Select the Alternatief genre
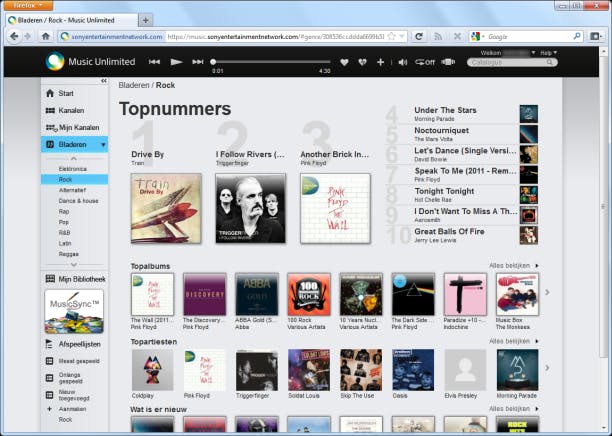This screenshot has width=612, height=436. pyautogui.click(x=72, y=190)
